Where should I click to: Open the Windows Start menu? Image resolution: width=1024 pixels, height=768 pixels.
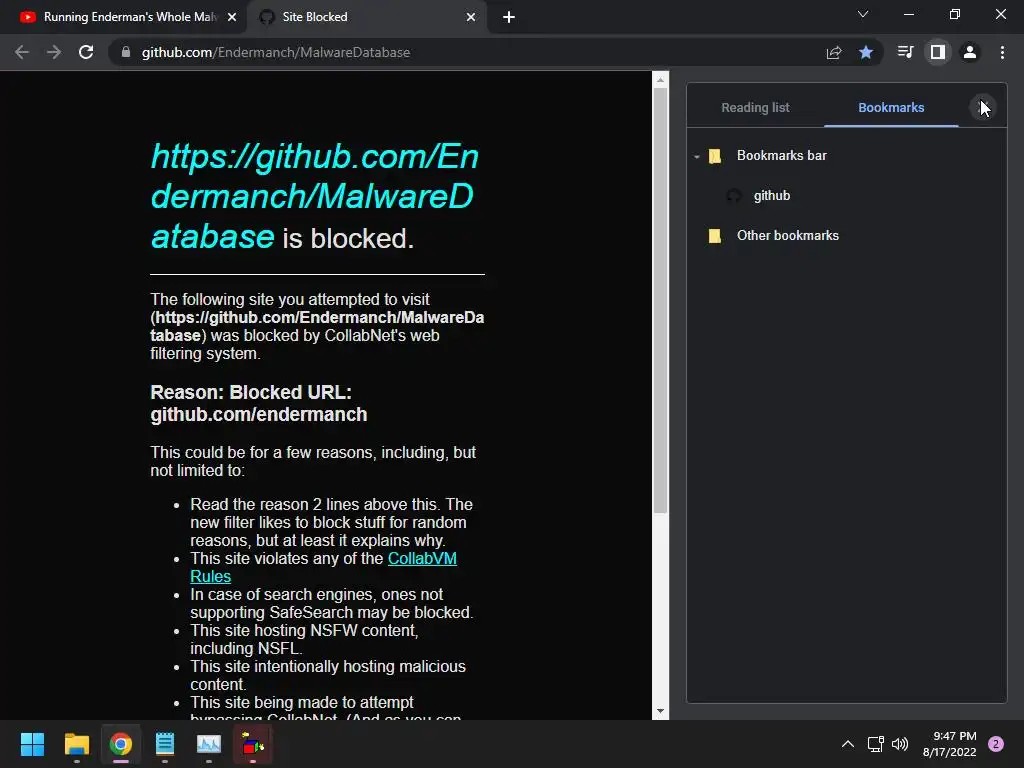click(x=32, y=744)
